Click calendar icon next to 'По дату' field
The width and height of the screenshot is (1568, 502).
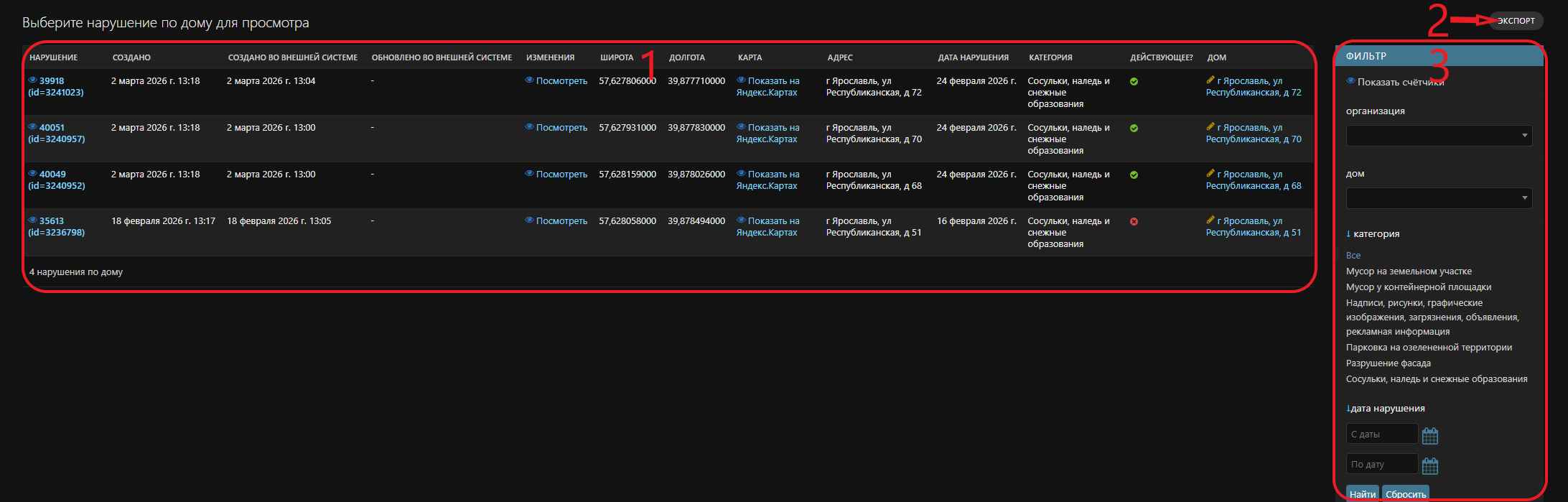click(x=1429, y=466)
